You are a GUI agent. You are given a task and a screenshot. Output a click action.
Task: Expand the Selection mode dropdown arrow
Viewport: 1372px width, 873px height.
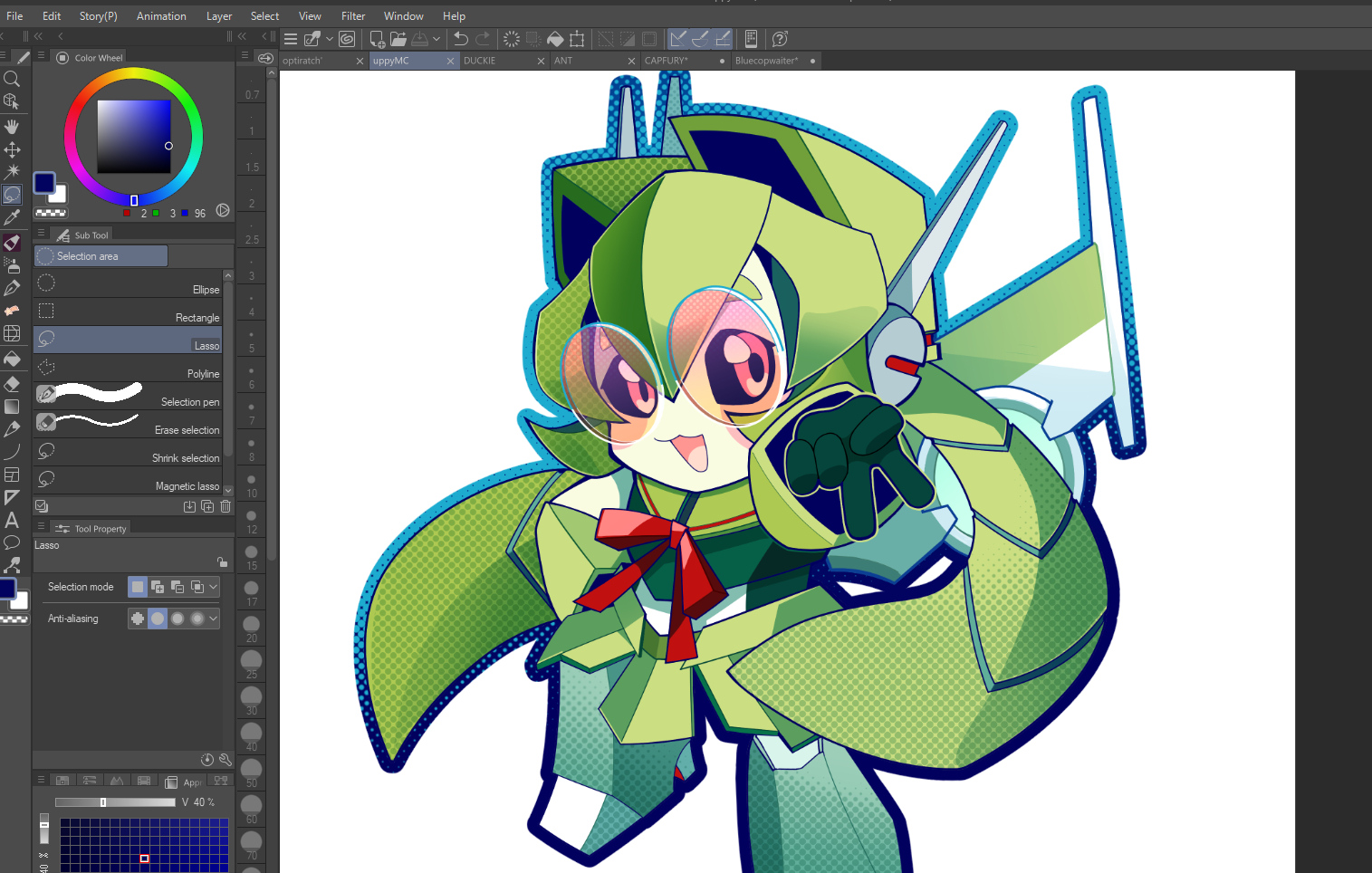(214, 587)
